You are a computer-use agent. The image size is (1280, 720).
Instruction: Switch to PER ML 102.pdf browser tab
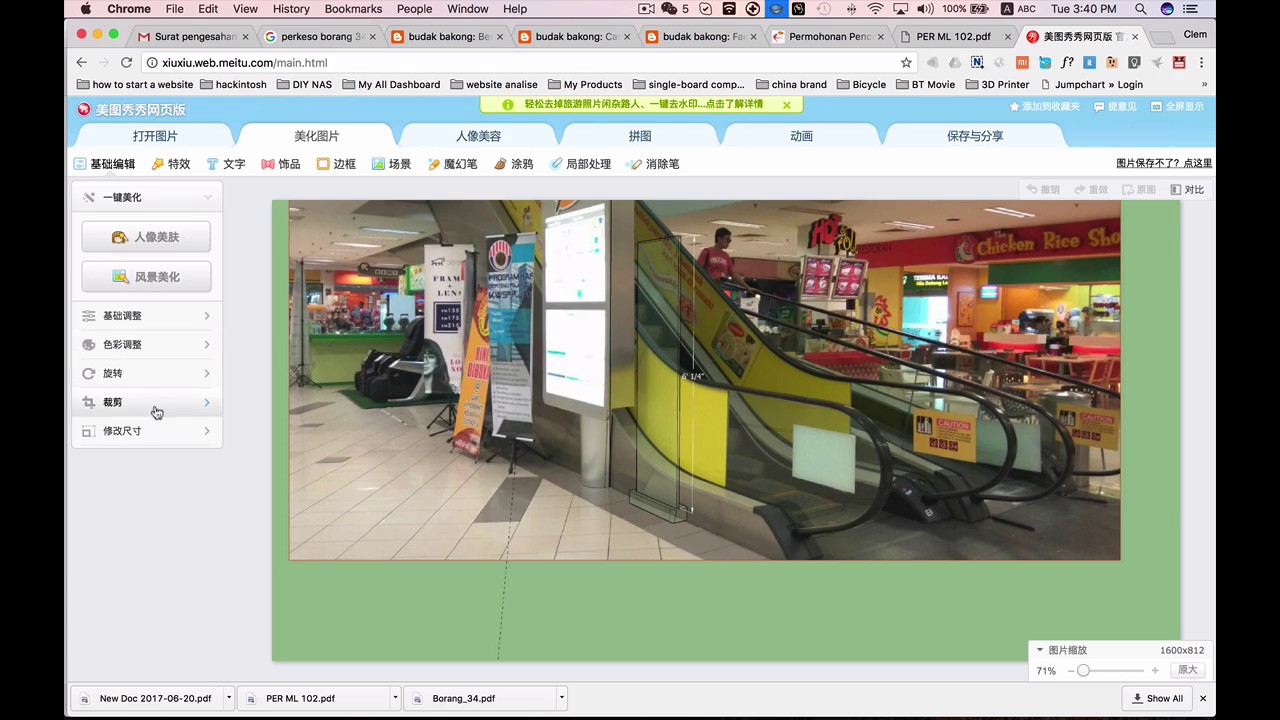(953, 37)
